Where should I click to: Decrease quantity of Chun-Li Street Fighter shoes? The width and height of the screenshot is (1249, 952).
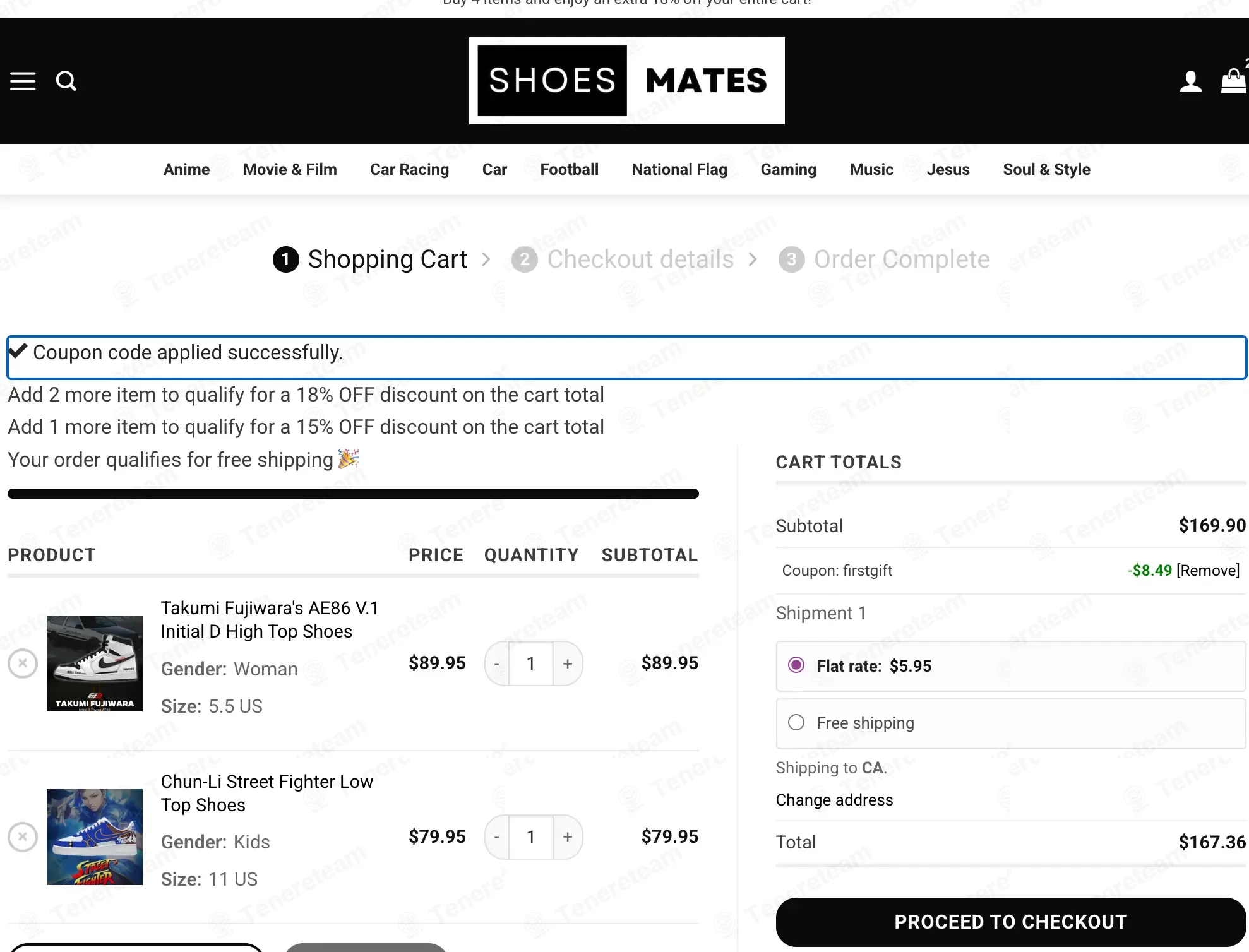click(497, 837)
